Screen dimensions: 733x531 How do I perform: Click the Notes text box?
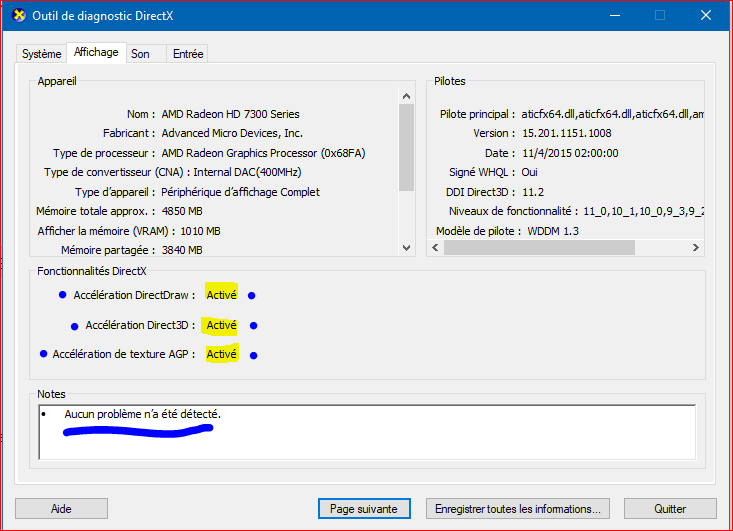pyautogui.click(x=367, y=432)
